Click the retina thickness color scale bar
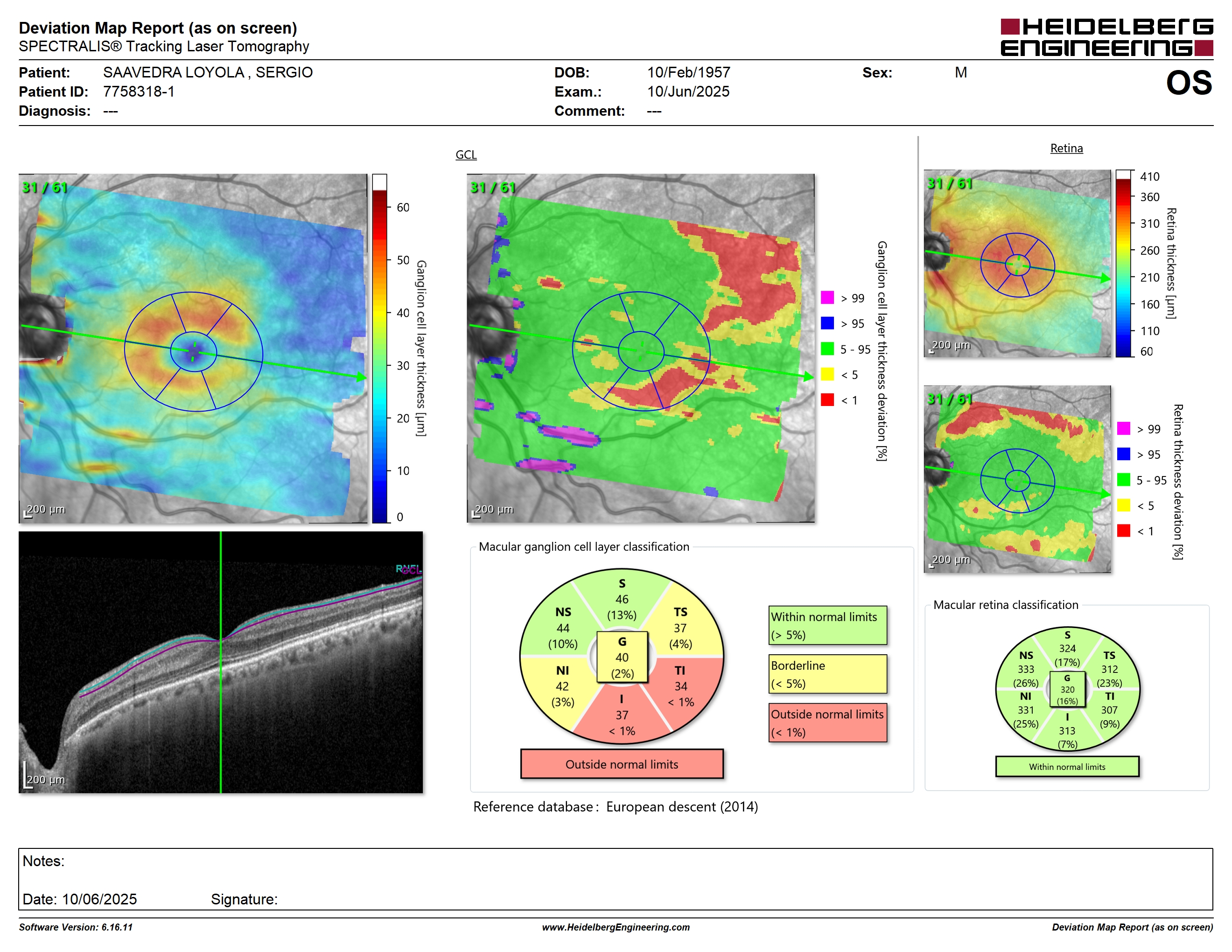 (x=1123, y=263)
